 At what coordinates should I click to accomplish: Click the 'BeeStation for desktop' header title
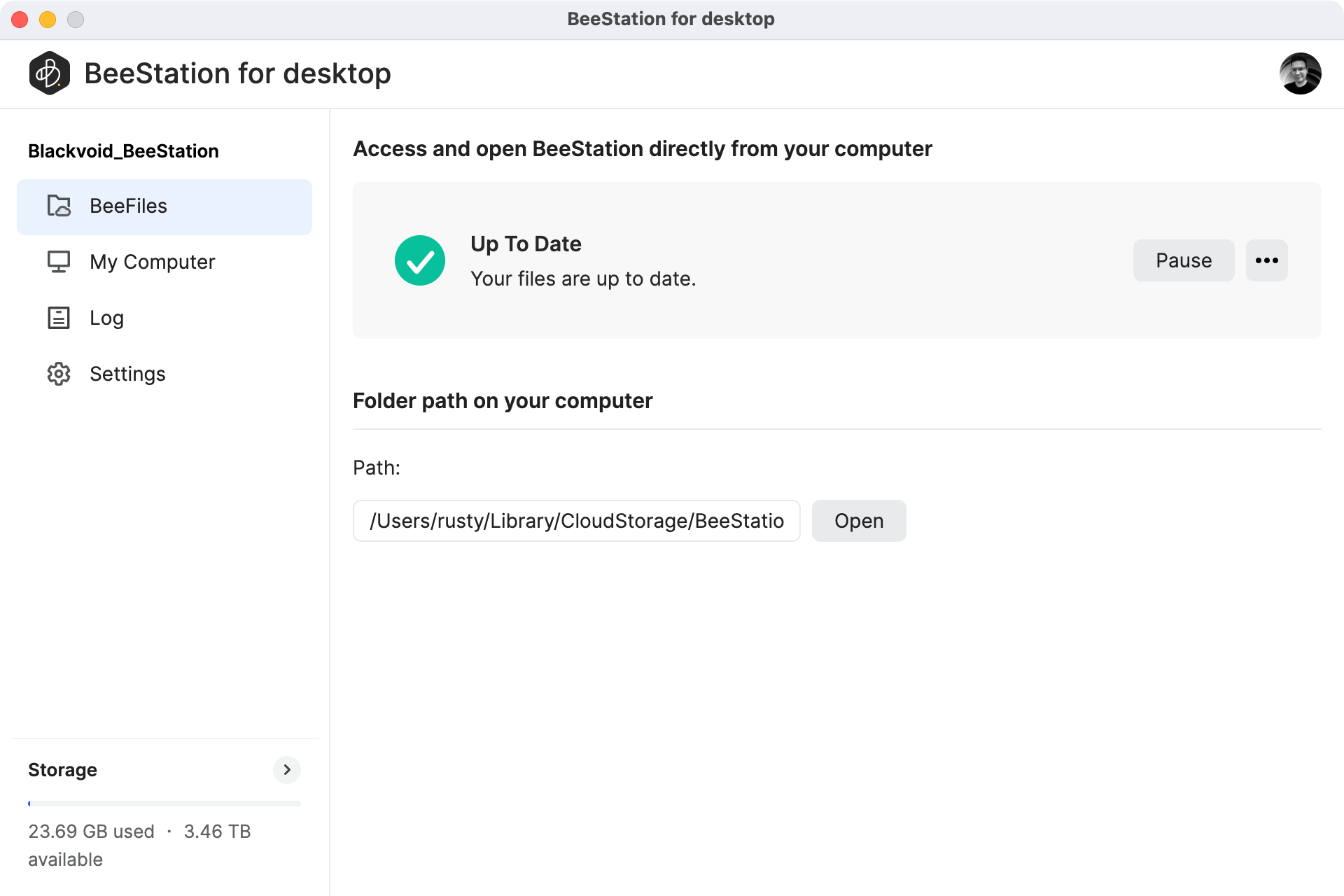pos(237,73)
